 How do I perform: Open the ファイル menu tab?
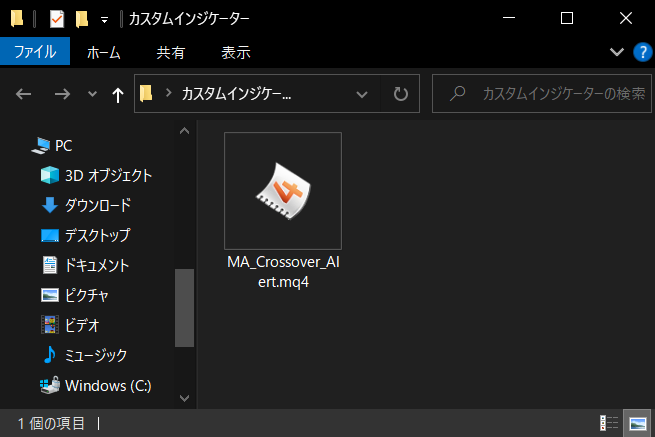[35, 52]
